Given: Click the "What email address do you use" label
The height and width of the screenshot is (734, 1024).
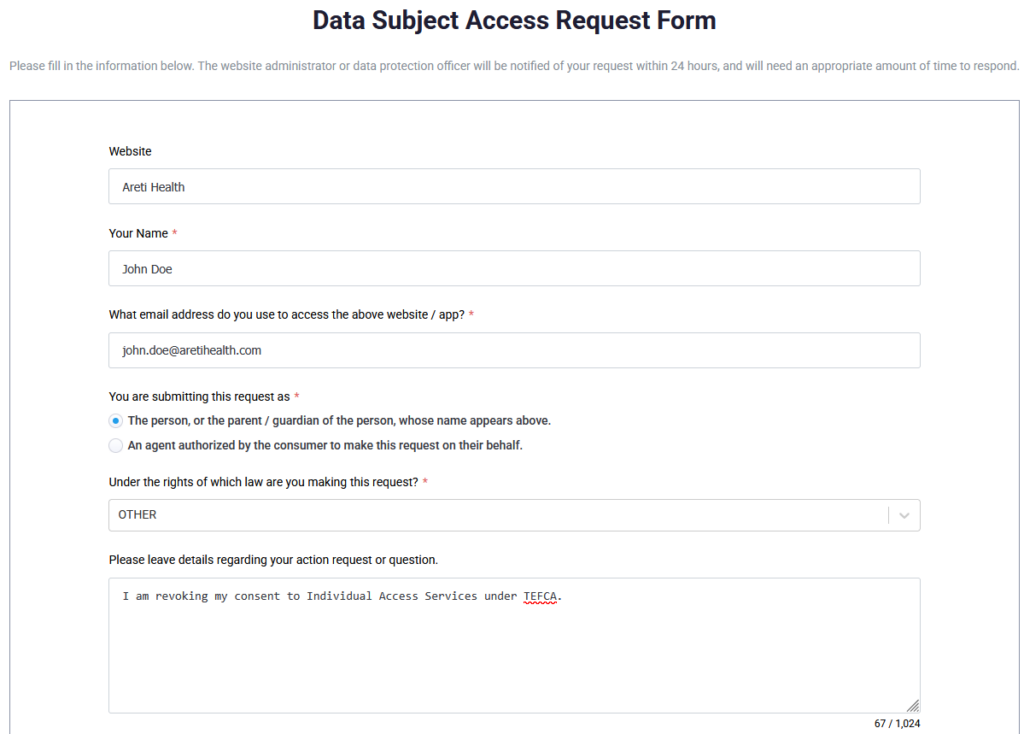Looking at the screenshot, I should click(x=286, y=315).
